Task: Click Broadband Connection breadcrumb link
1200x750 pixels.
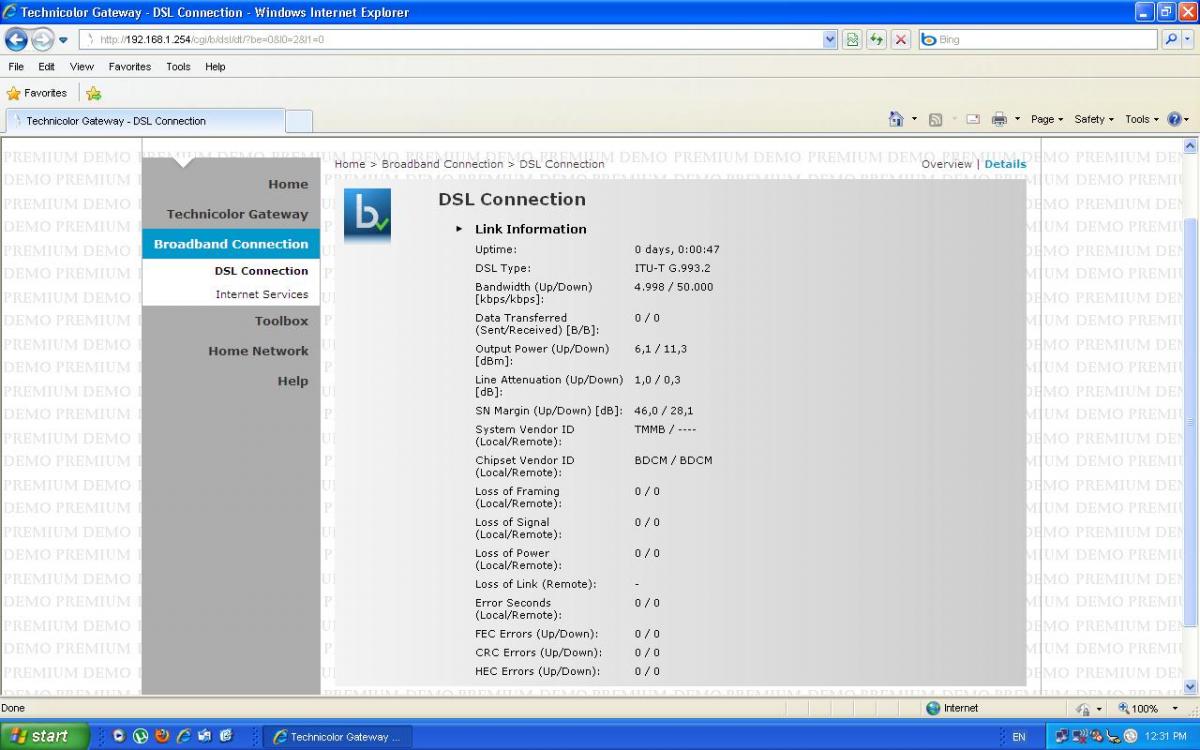Action: (442, 164)
